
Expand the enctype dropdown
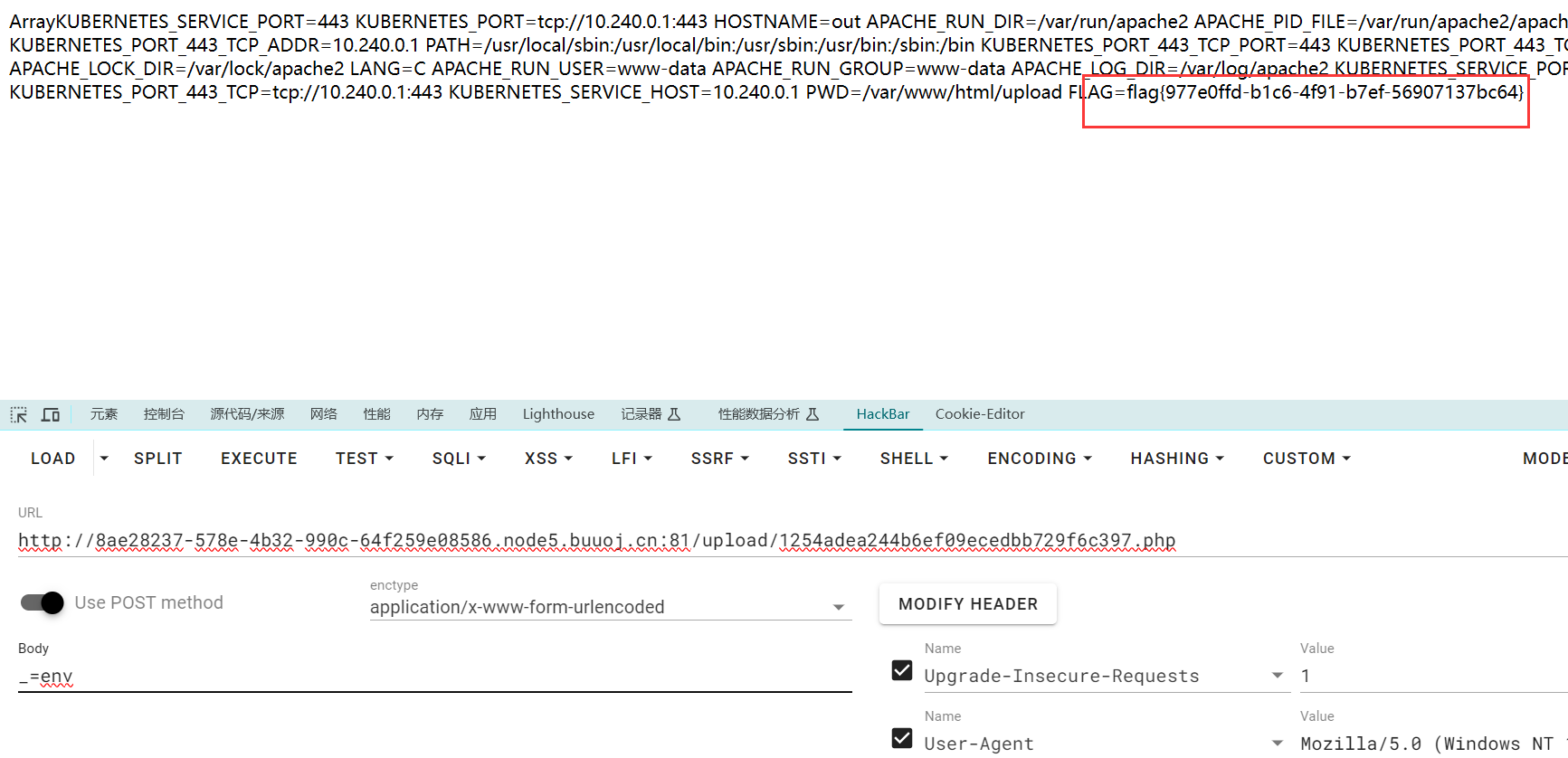coord(838,607)
